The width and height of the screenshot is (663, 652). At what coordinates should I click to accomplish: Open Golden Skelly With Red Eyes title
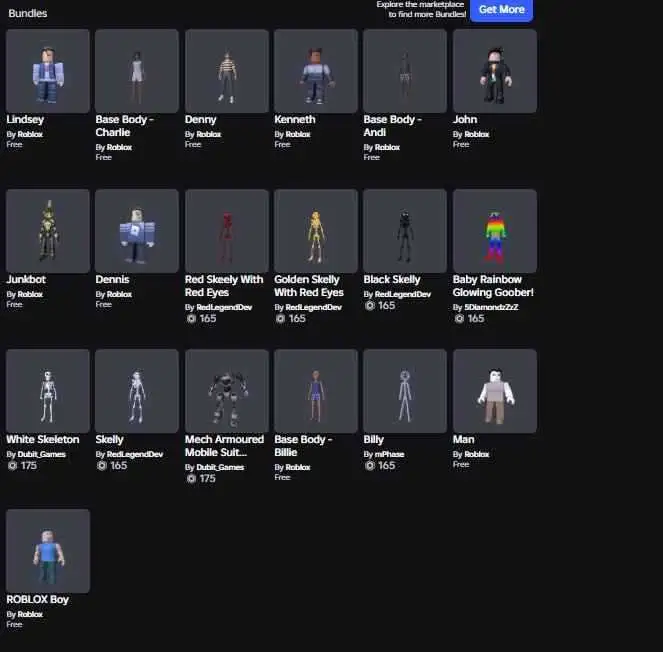309,286
